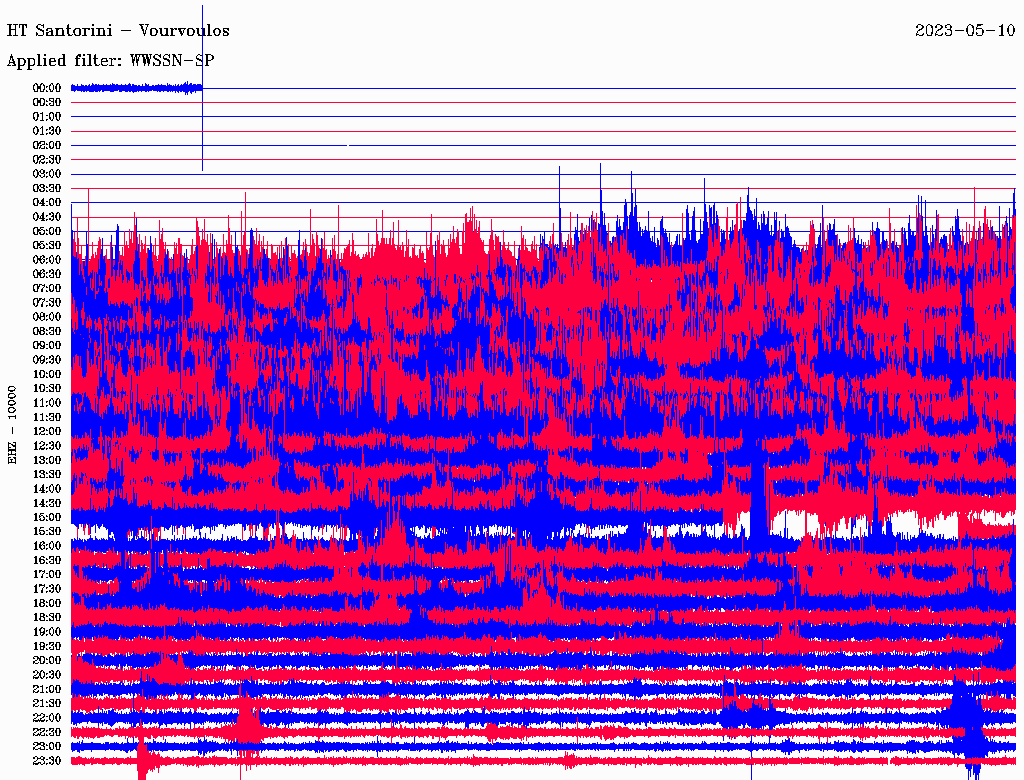The image size is (1024, 780).
Task: Click the 02:30 time label
Action: [x=47, y=160]
